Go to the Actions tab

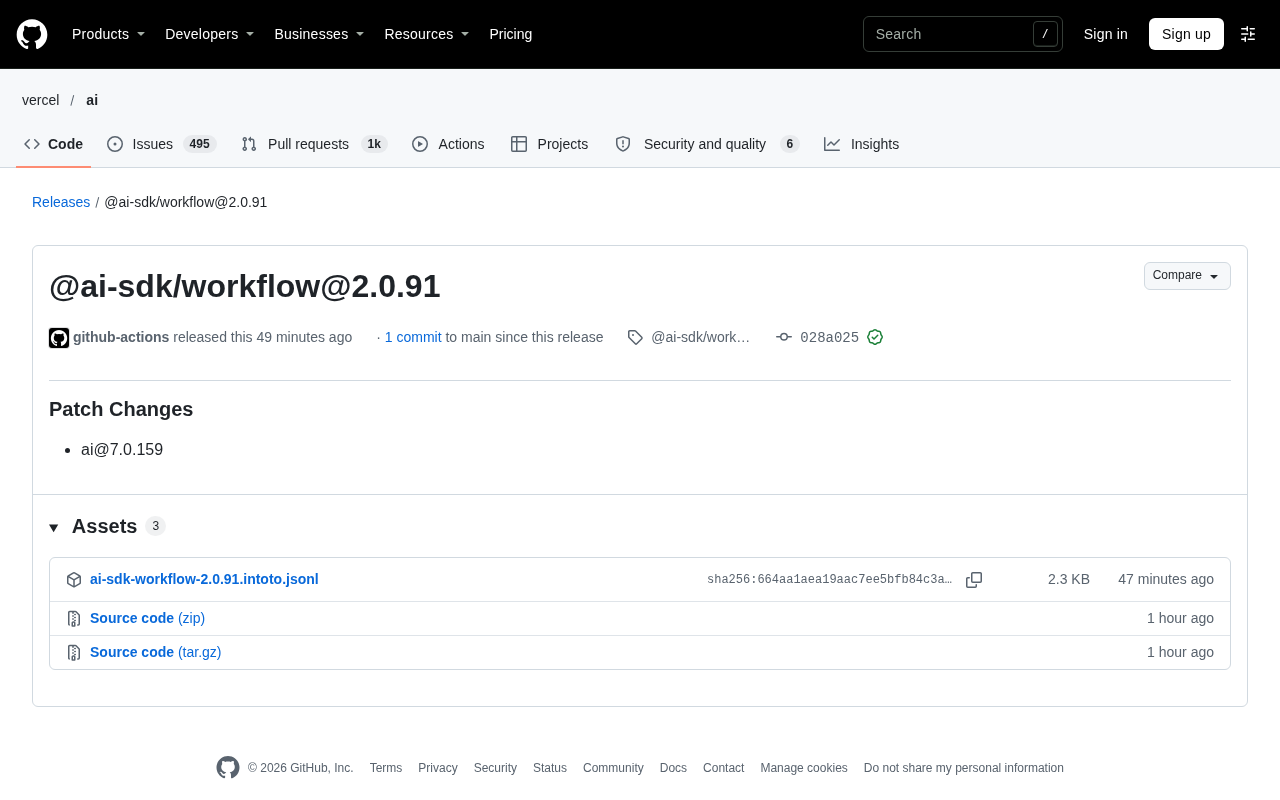pos(448,144)
